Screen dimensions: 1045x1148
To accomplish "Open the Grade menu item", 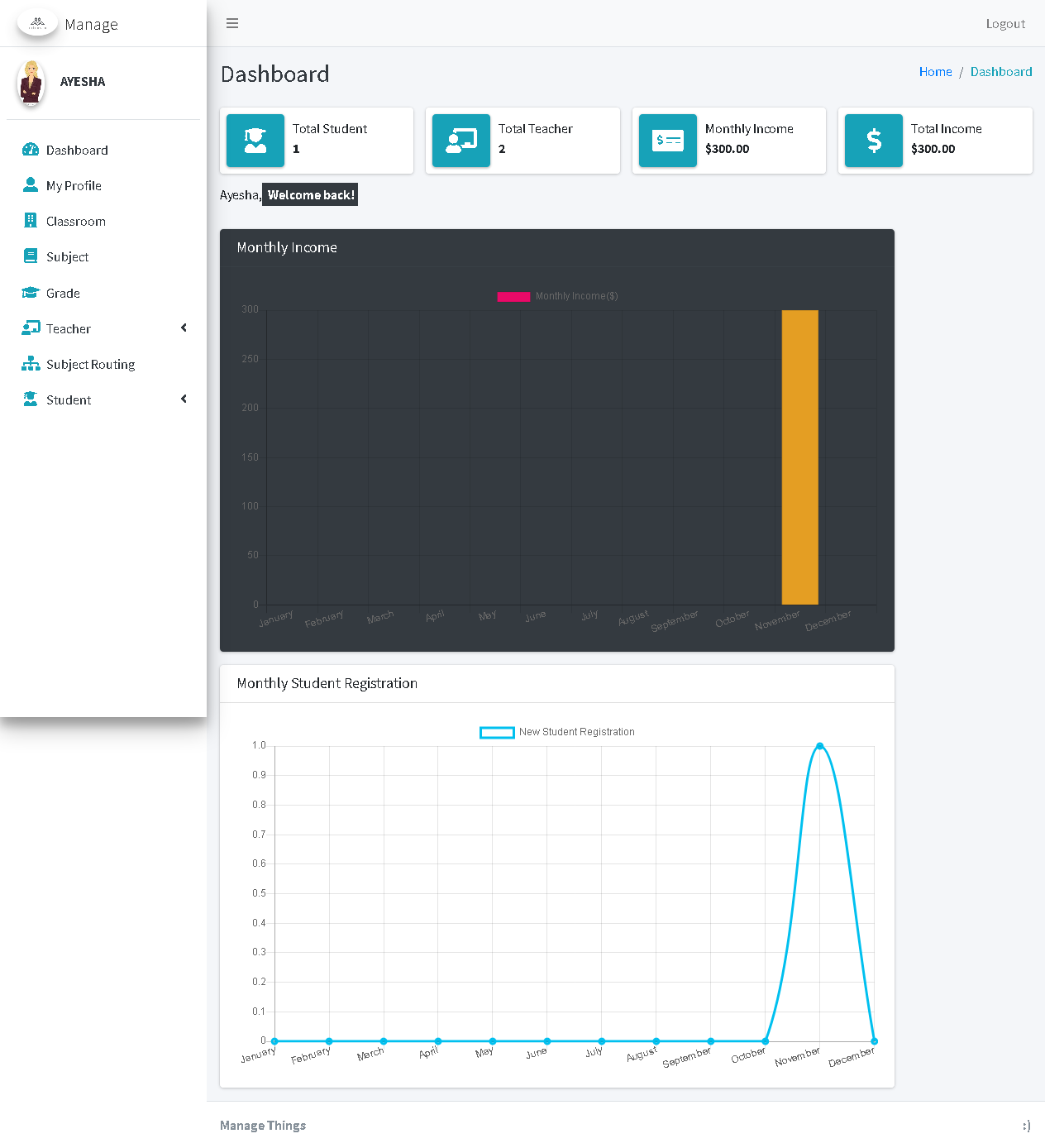I will point(103,293).
